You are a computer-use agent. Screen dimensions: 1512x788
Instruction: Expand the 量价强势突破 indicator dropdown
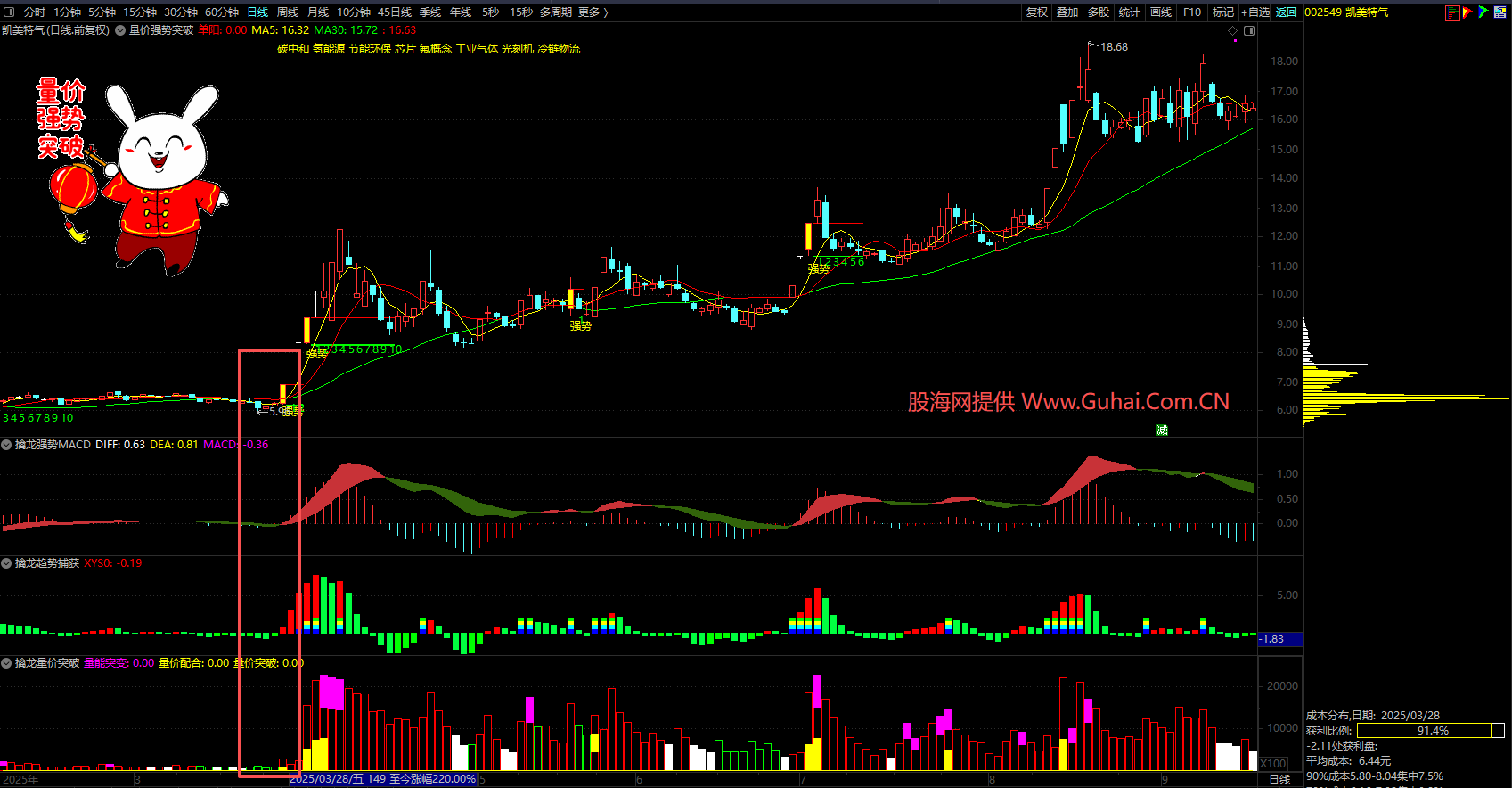click(x=120, y=30)
